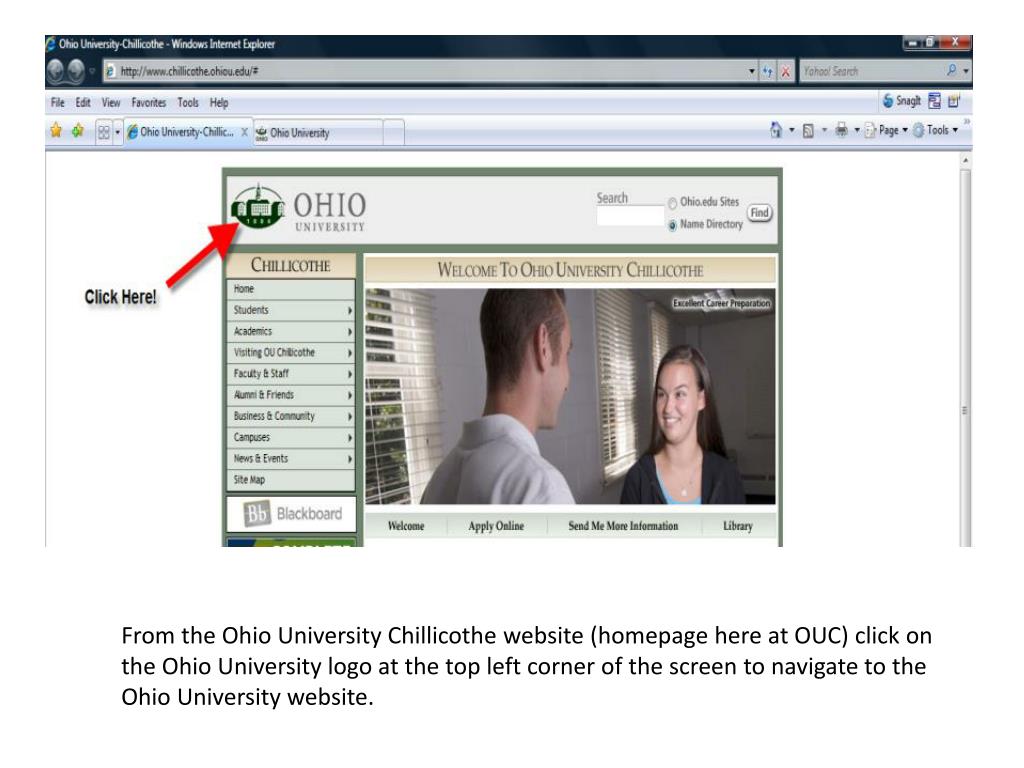Open the Help menu
1024x768 pixels.
point(219,103)
